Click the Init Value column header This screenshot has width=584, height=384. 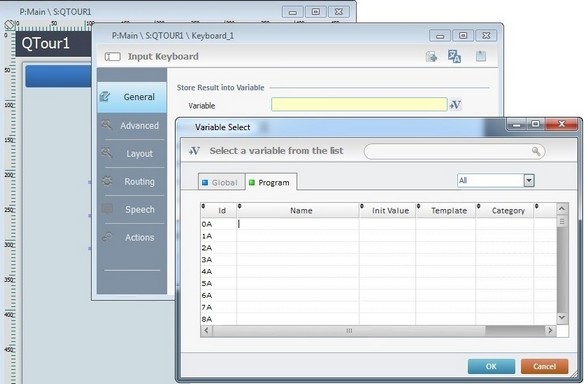point(388,210)
